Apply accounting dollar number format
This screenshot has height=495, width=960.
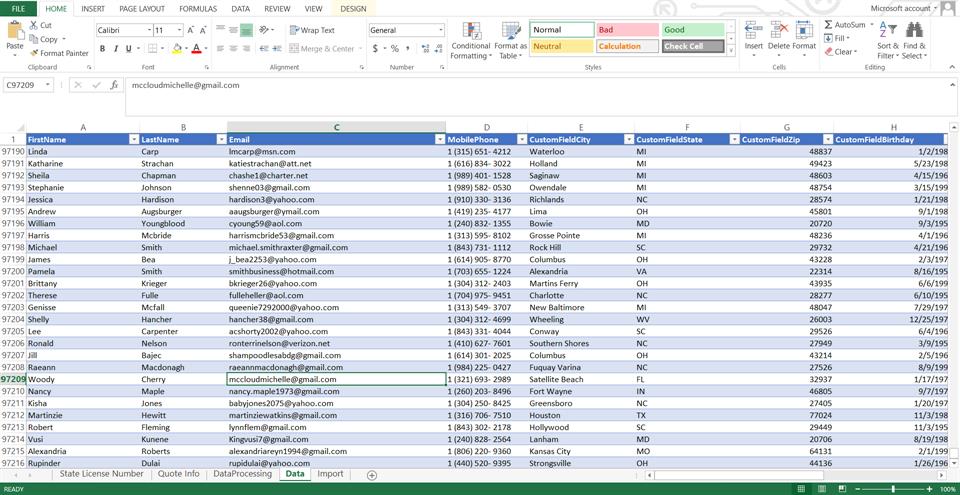tap(375, 48)
